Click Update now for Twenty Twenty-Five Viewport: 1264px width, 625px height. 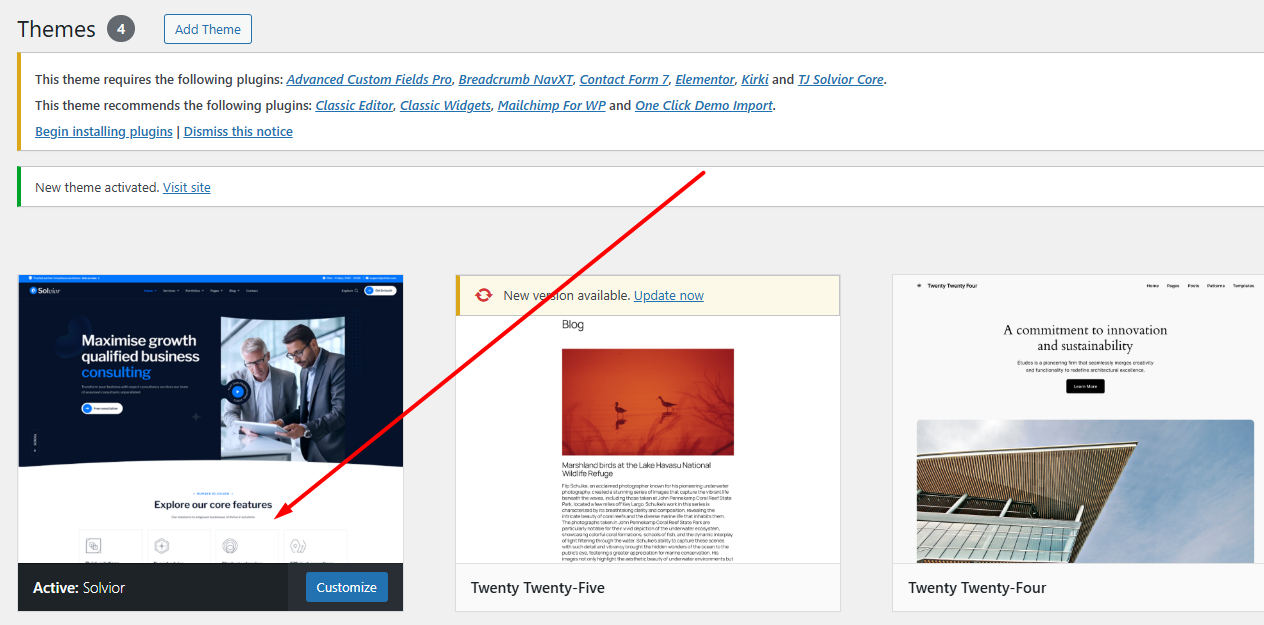coord(669,295)
